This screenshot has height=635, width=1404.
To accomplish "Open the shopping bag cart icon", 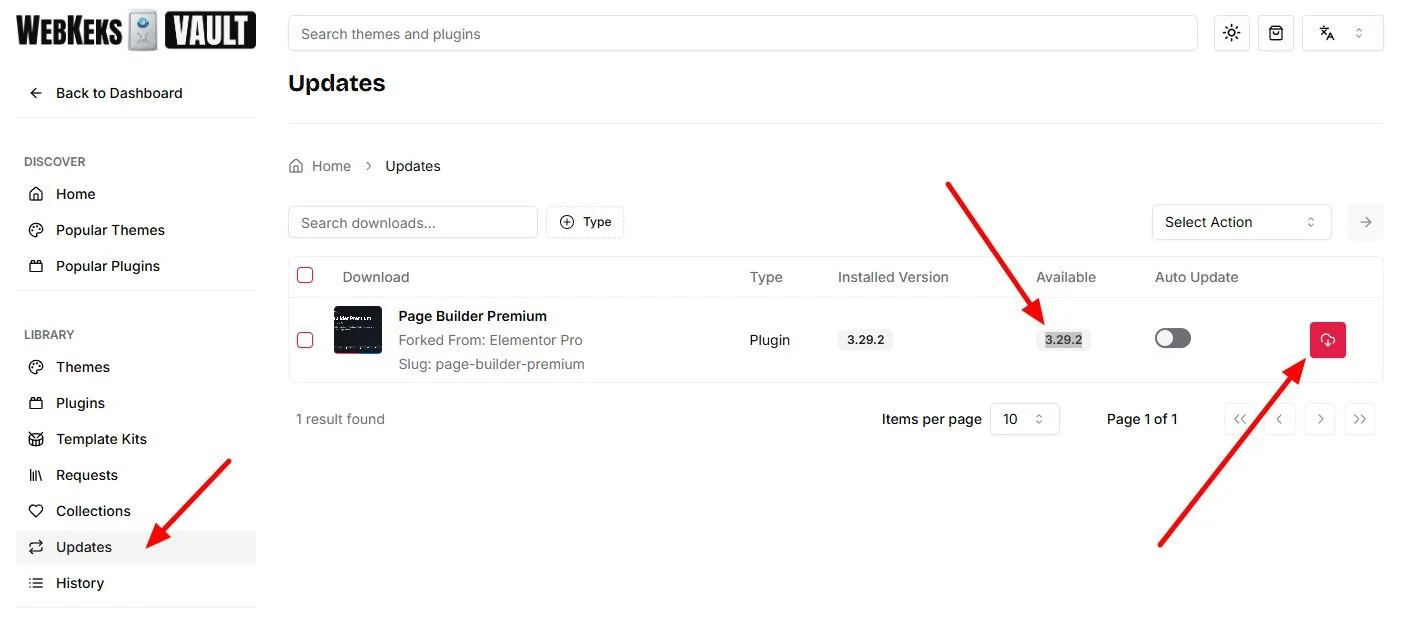I will (x=1276, y=33).
